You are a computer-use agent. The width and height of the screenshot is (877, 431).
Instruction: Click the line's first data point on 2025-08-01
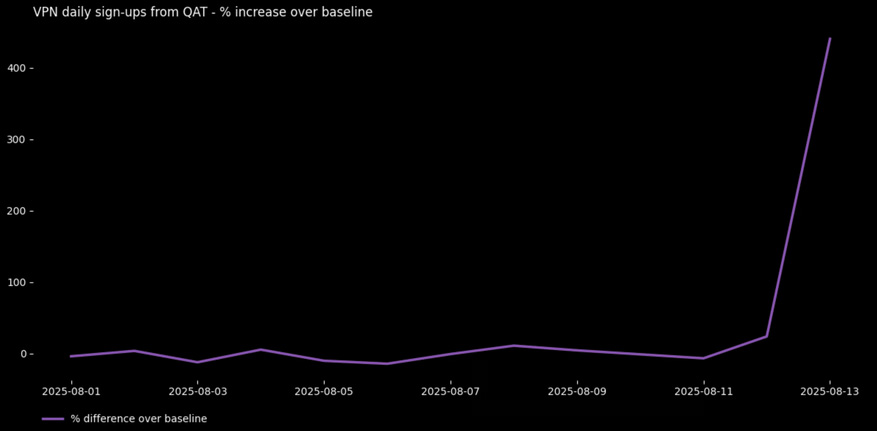click(x=71, y=356)
